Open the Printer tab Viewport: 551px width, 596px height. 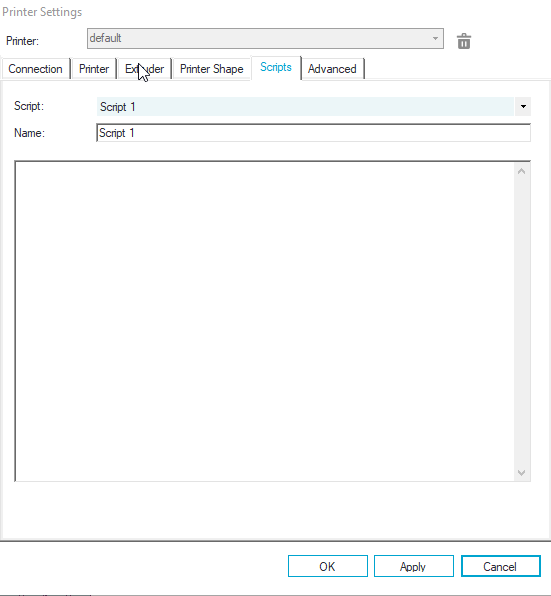pos(94,69)
